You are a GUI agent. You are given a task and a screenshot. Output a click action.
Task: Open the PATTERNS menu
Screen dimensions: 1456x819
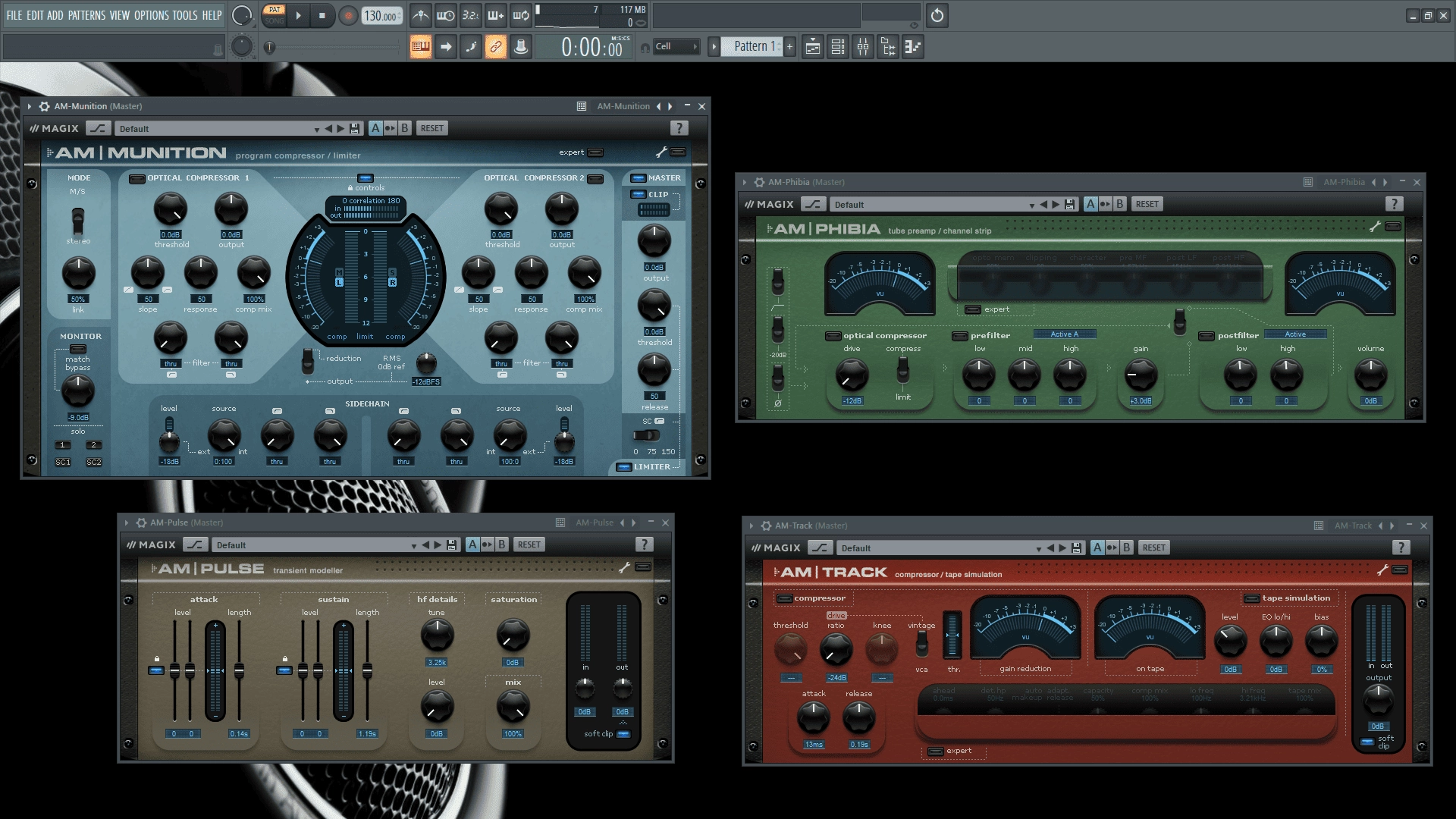point(86,15)
